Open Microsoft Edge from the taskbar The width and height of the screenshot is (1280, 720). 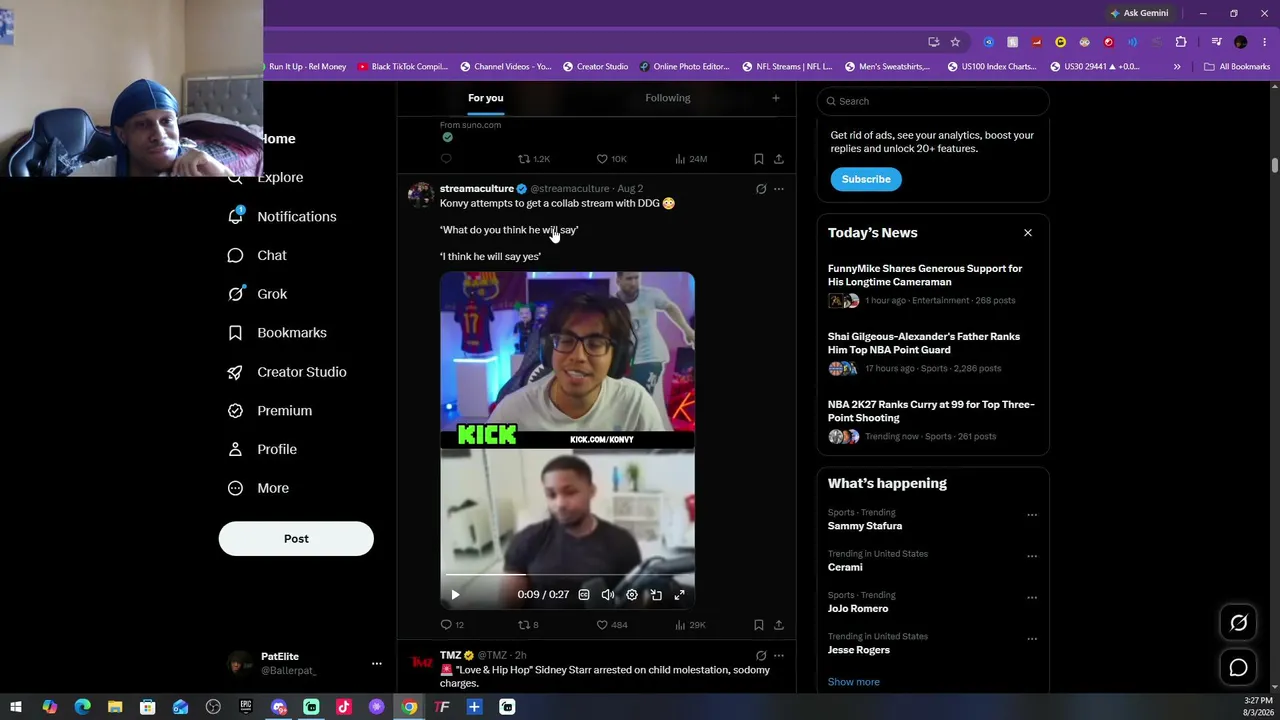[82, 707]
